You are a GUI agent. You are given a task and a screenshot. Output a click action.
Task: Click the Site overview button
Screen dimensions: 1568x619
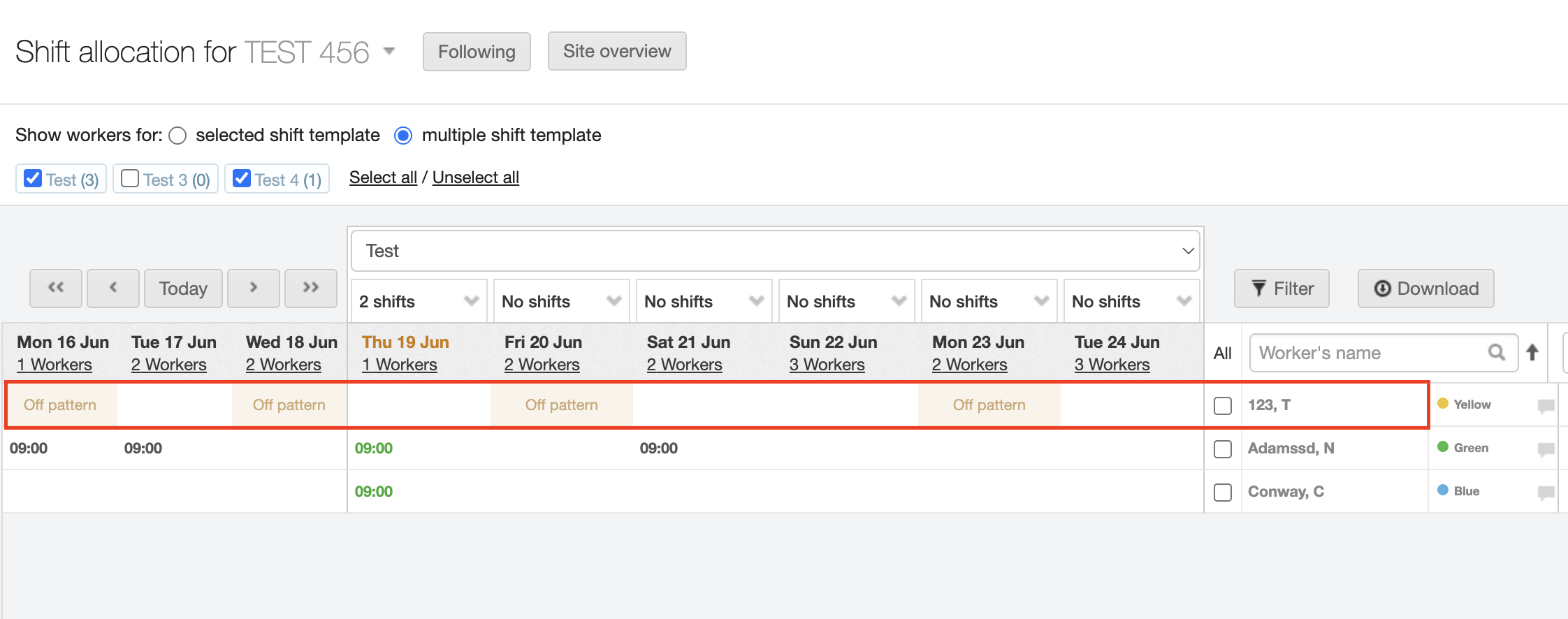[x=616, y=51]
